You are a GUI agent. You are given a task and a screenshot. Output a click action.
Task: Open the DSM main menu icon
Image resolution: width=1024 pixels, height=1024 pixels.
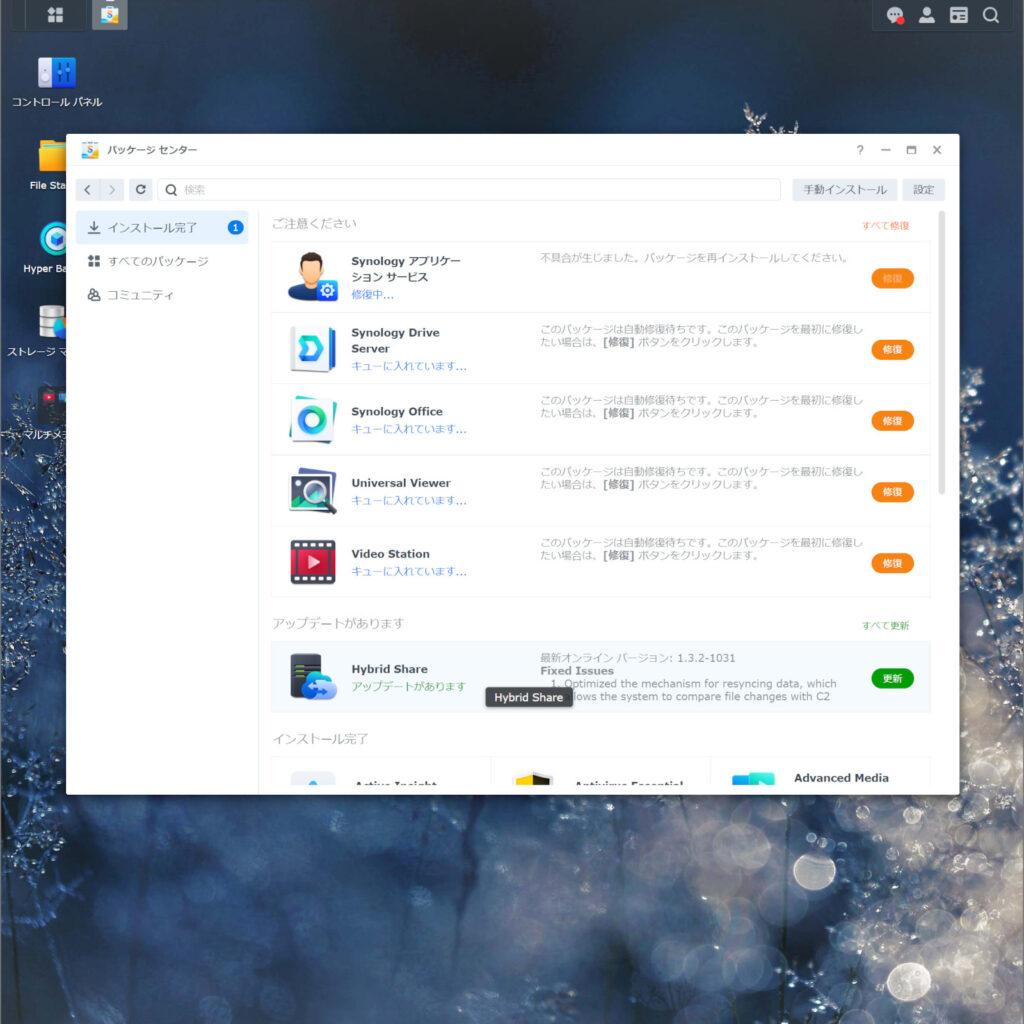click(56, 15)
